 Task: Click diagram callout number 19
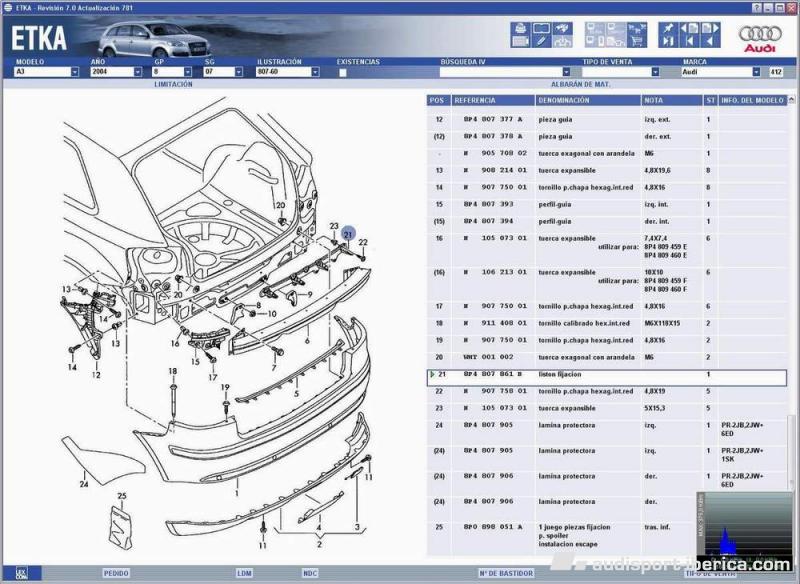click(226, 388)
